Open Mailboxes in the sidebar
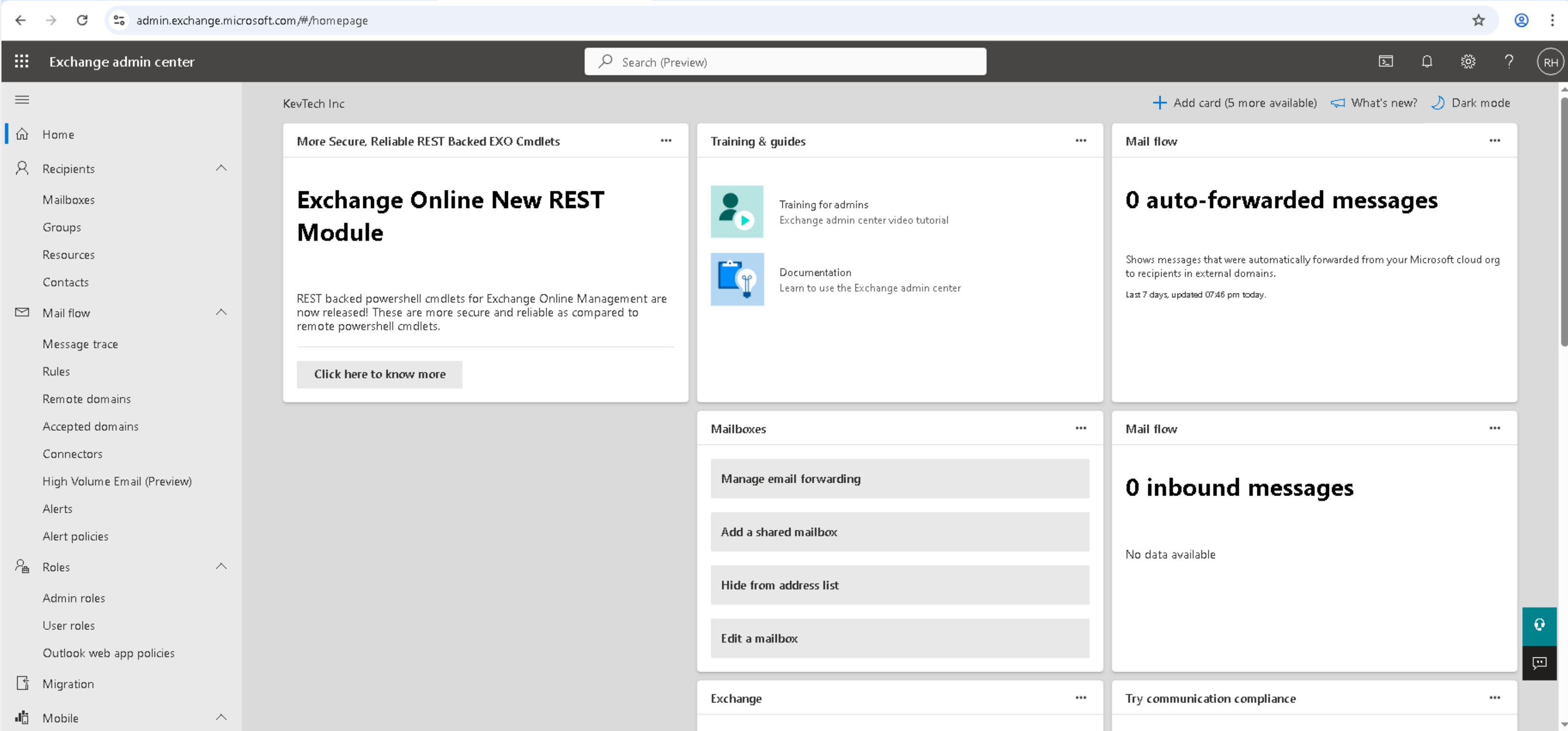 pos(68,200)
